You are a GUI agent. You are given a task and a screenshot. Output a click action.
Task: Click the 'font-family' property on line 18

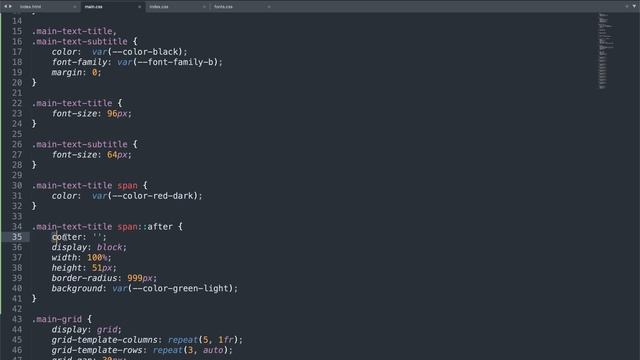tap(80, 62)
